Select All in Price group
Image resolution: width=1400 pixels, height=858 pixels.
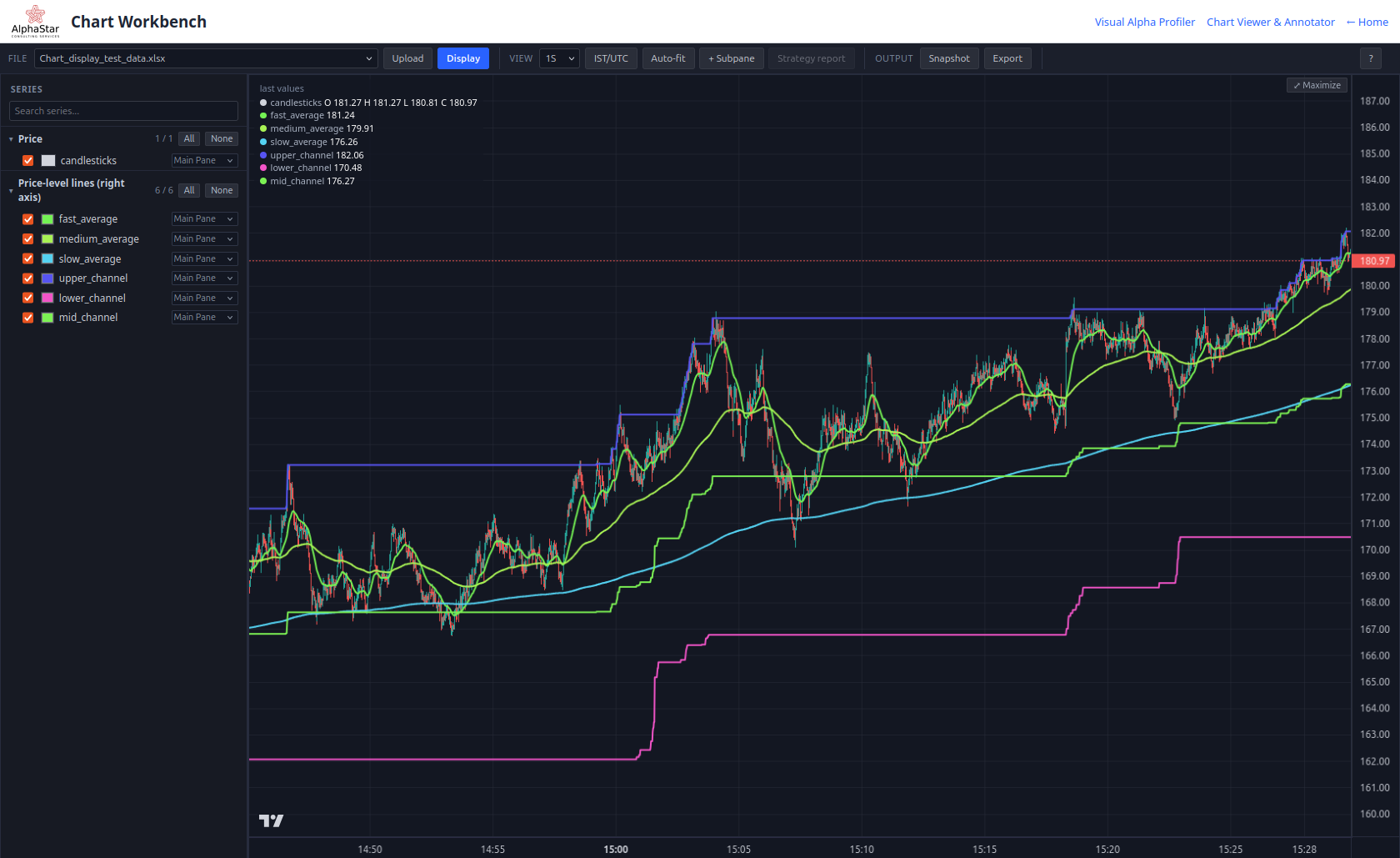click(x=189, y=138)
